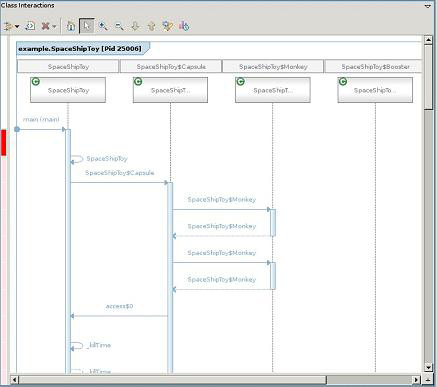Open dropdown arrow beside the first toolbar icon

pos(17,26)
